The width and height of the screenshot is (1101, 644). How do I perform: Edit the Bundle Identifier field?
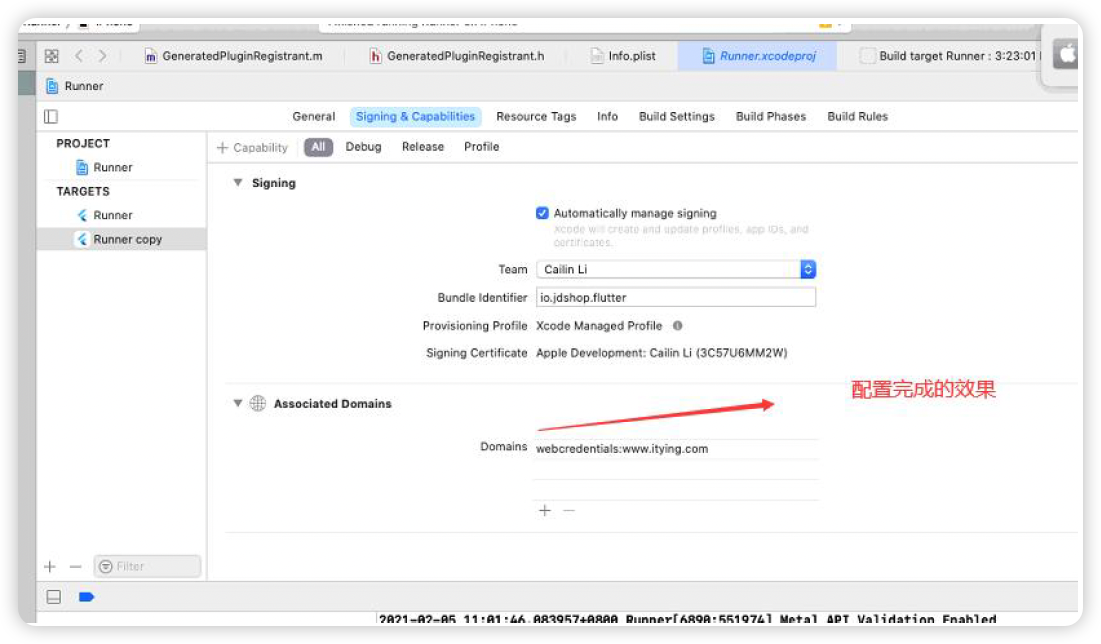click(x=675, y=297)
